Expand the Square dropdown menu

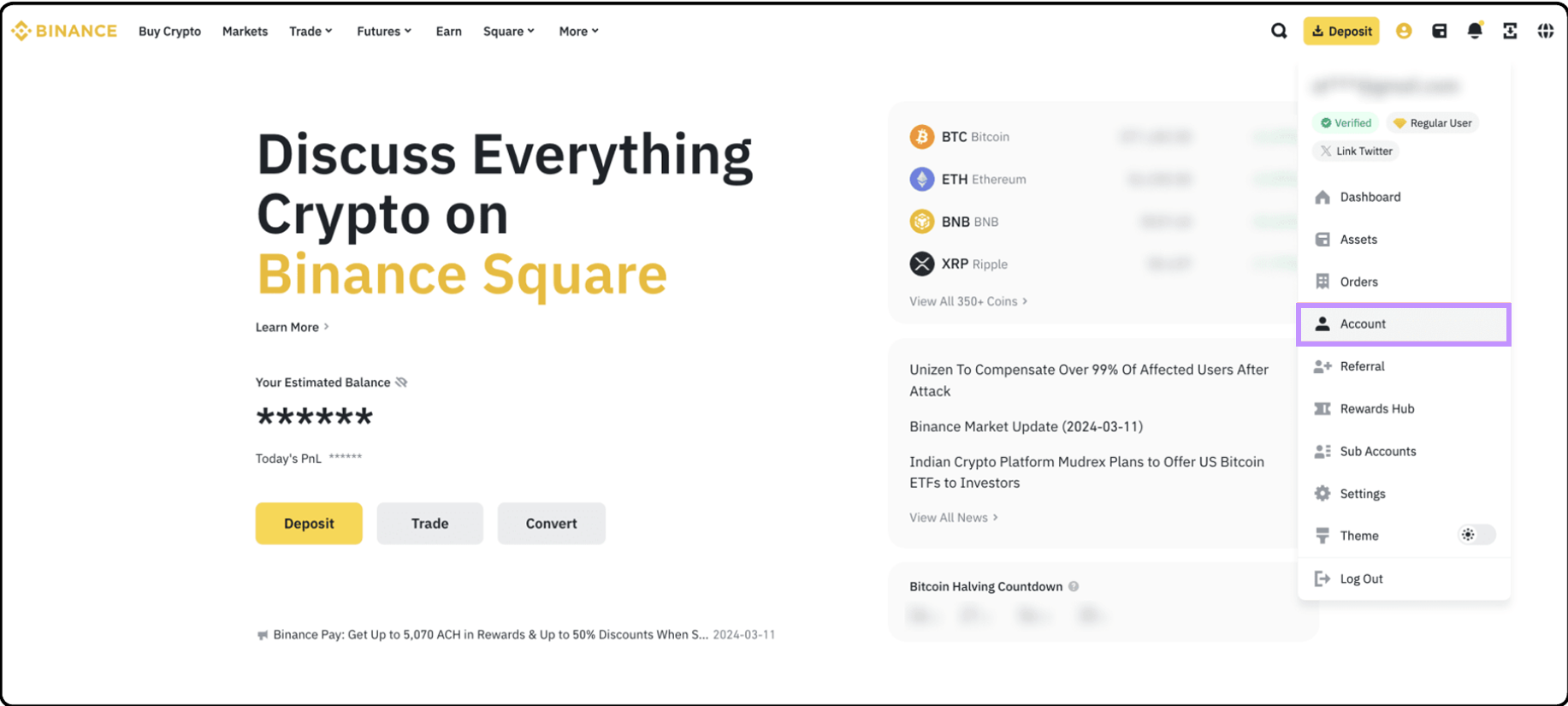pos(509,31)
